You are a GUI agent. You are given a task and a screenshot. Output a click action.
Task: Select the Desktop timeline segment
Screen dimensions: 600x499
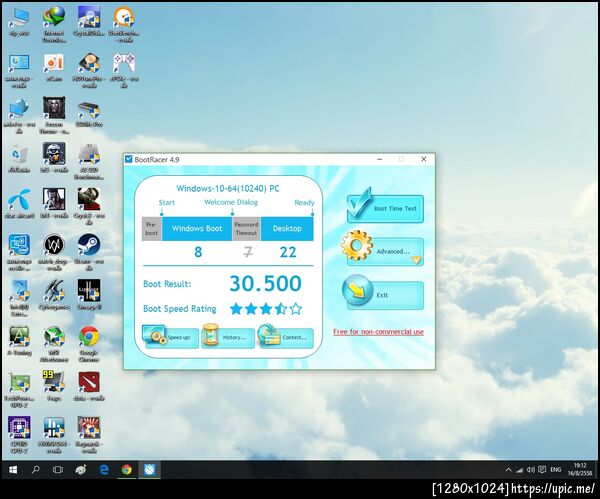(287, 228)
